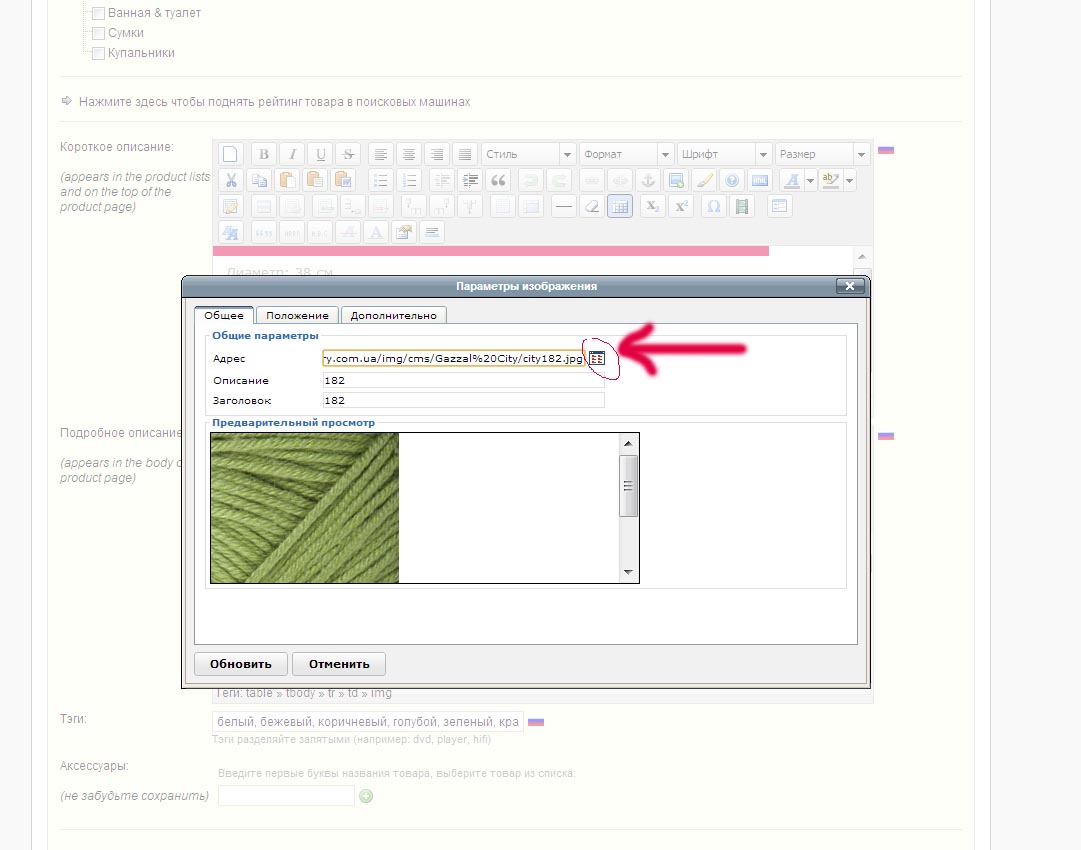Screen dimensions: 1081x850
Task: Click the new document icon in editor toolbar
Action: 230,154
